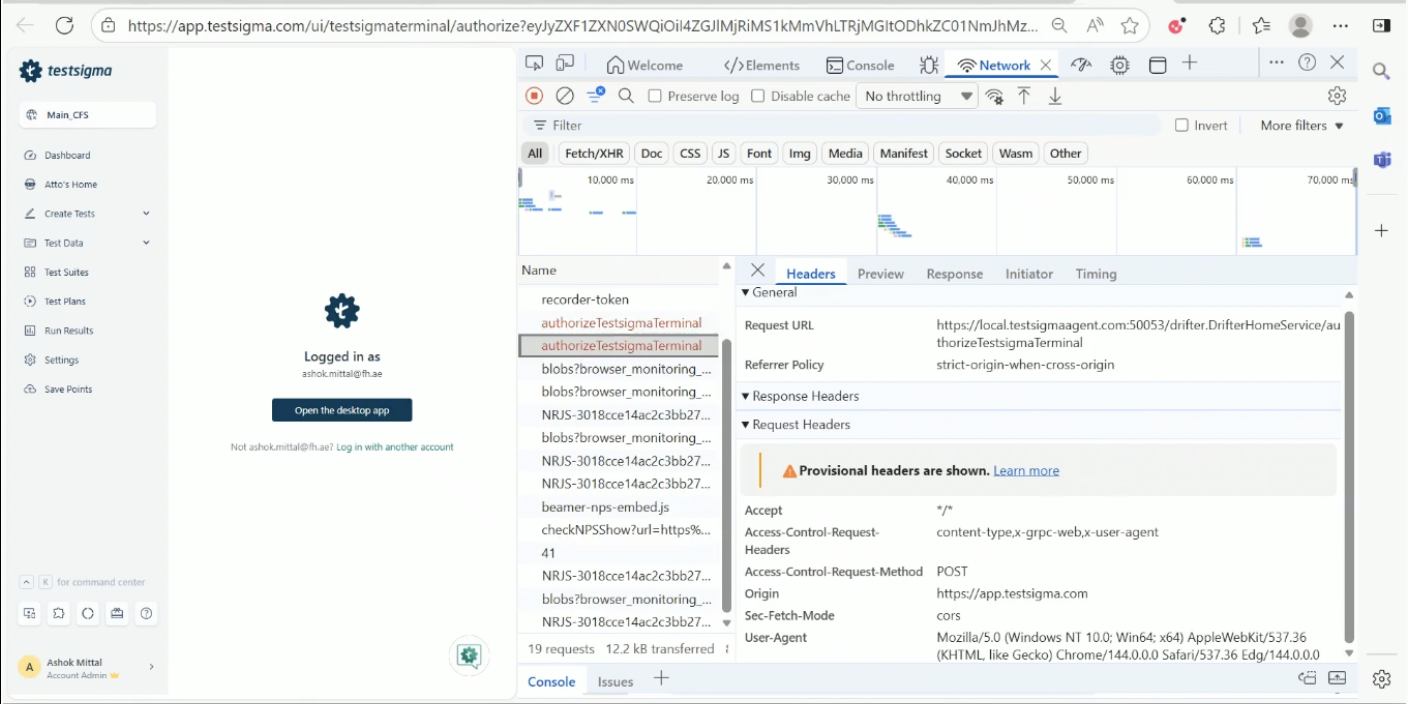Image resolution: width=1408 pixels, height=704 pixels.
Task: Filter requests by Img type
Action: click(799, 153)
